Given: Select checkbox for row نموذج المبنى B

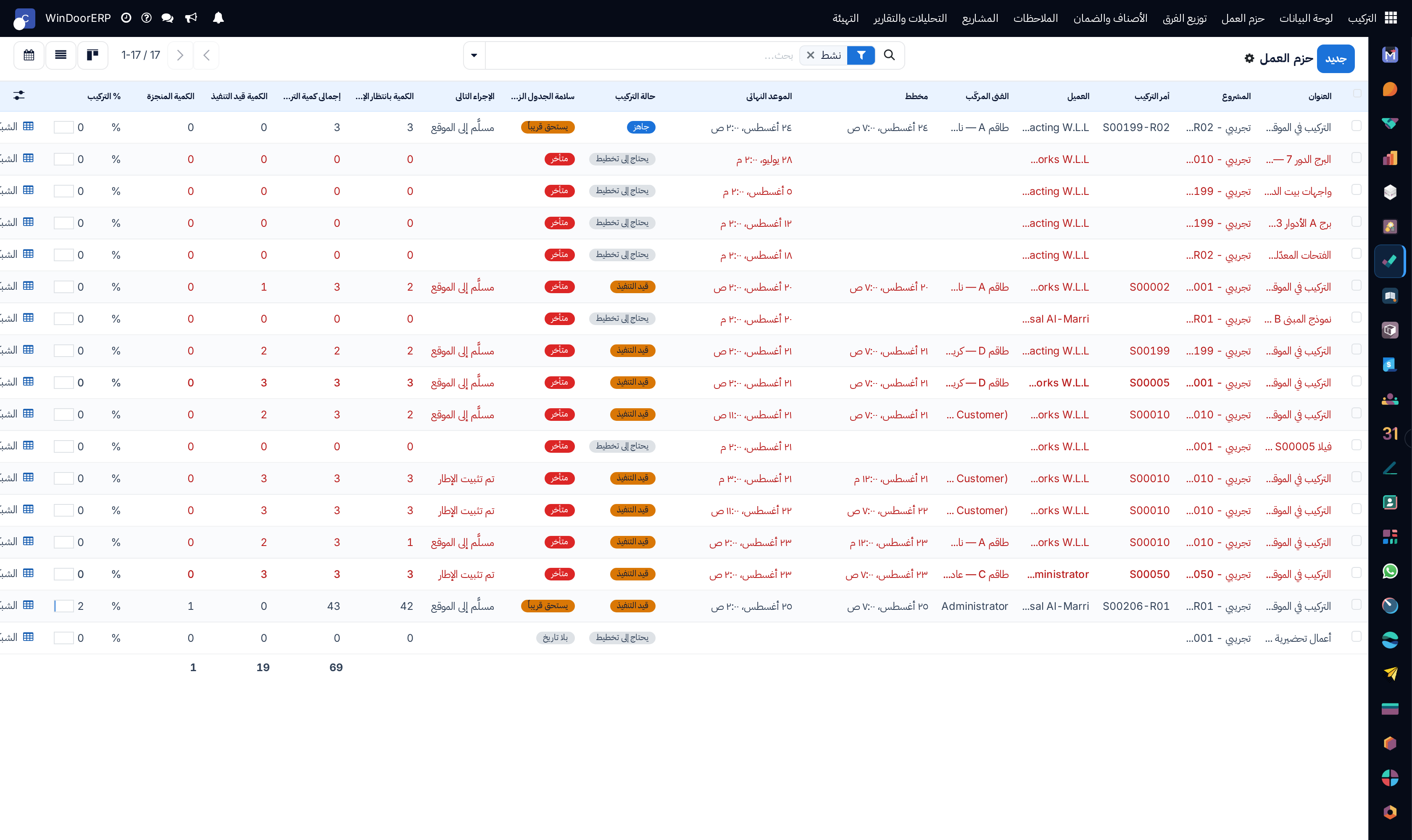Looking at the screenshot, I should (1357, 318).
